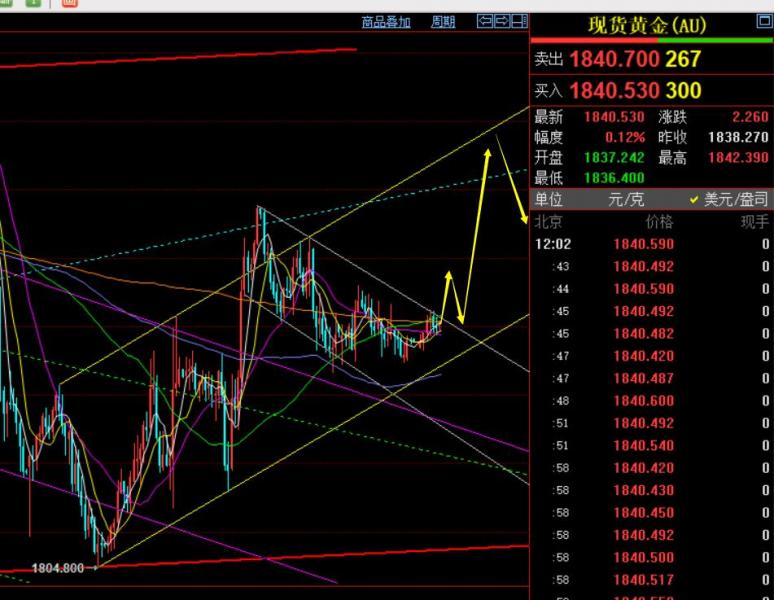This screenshot has height=600, width=774.
Task: Click the 现货黄金(AU) title header
Action: [647, 25]
